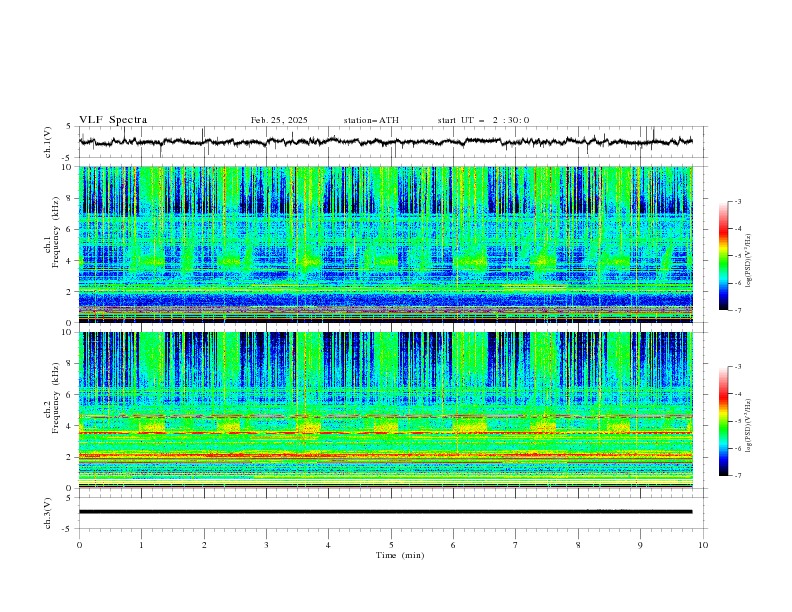The image size is (792, 612).
Task: Click the "6" kHz tick of ch.2 frequency axis
Action: pos(70,395)
